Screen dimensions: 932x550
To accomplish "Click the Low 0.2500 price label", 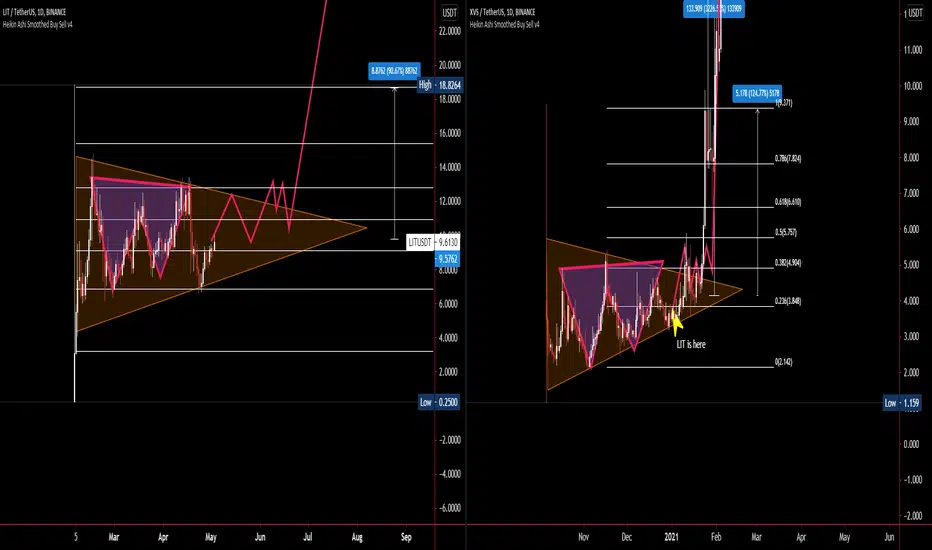I will click(439, 403).
